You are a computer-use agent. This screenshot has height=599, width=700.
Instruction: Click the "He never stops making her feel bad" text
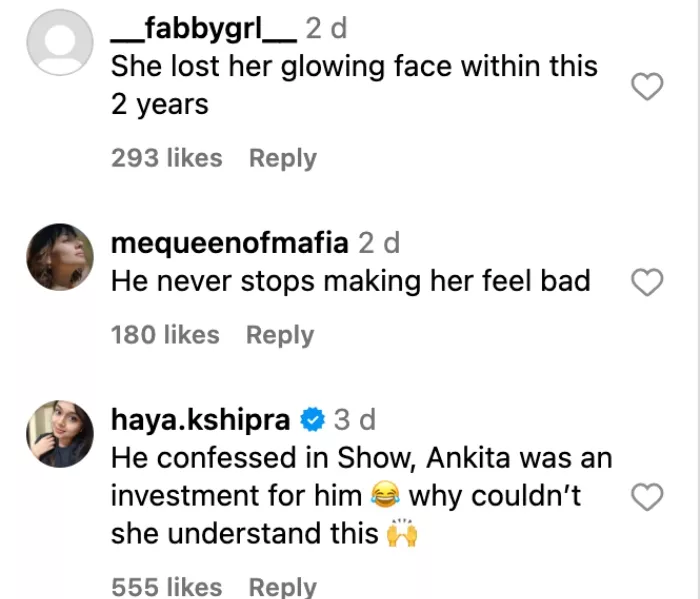[x=350, y=282]
